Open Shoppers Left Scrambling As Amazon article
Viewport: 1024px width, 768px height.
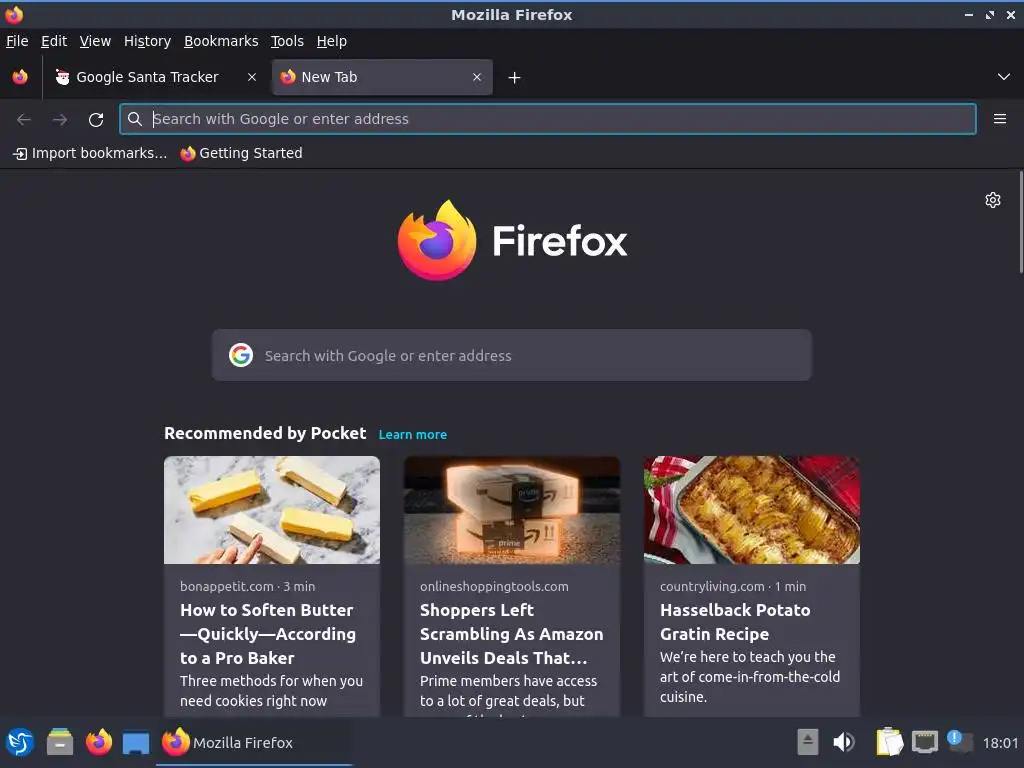pyautogui.click(x=511, y=634)
